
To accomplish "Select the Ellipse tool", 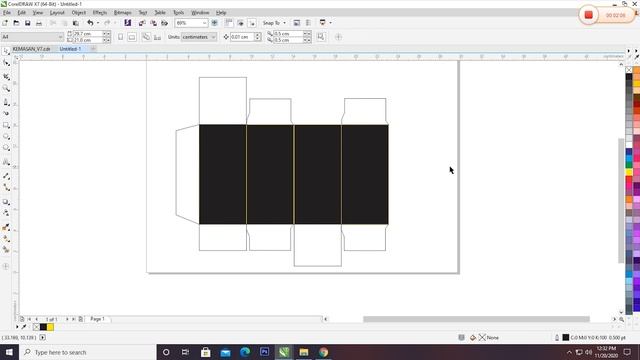I will tap(6, 137).
